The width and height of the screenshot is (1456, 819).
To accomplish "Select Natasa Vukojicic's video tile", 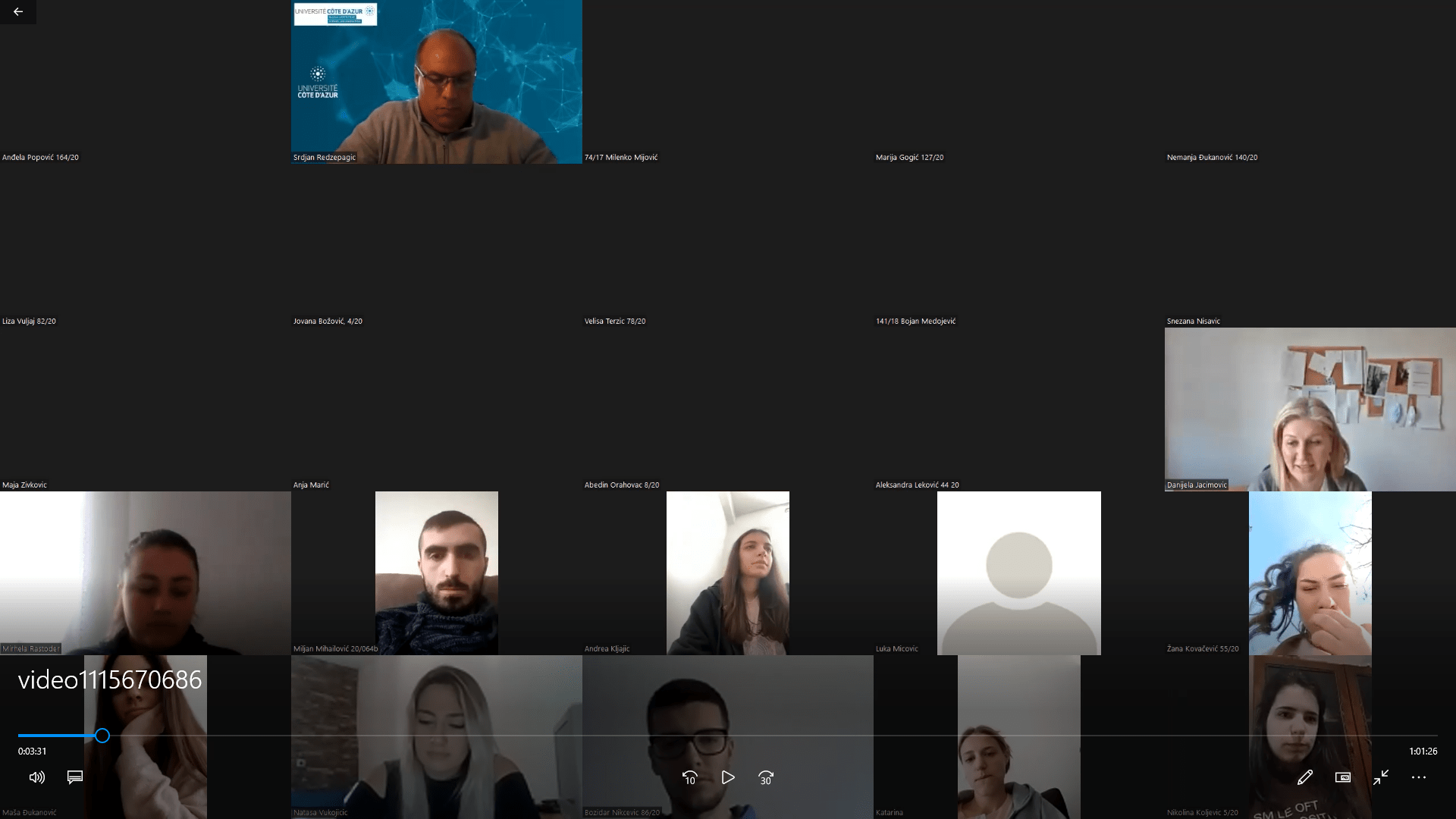I will (437, 737).
